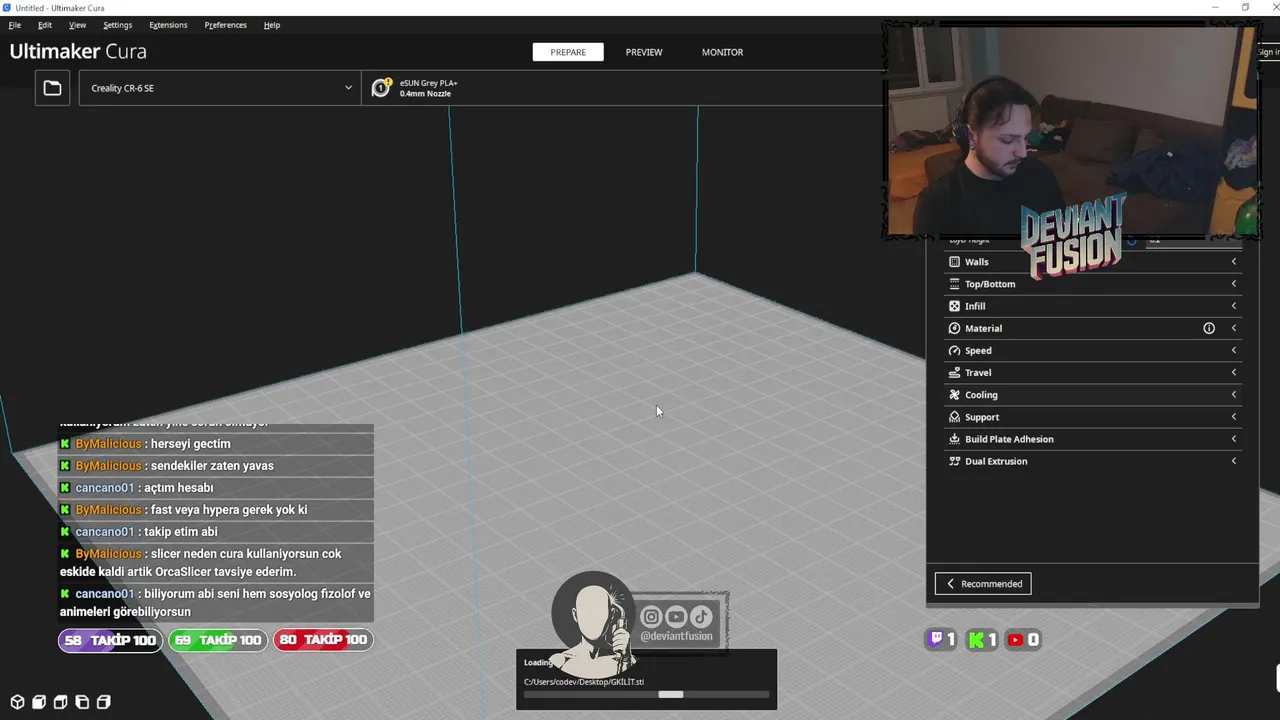Expand the Travel settings chevron
Image resolution: width=1280 pixels, height=720 pixels.
(1234, 372)
